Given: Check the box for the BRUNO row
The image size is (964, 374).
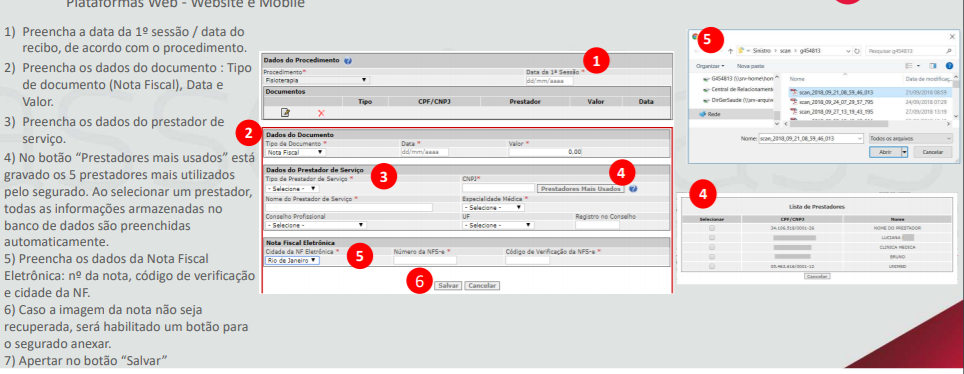Looking at the screenshot, I should [712, 257].
